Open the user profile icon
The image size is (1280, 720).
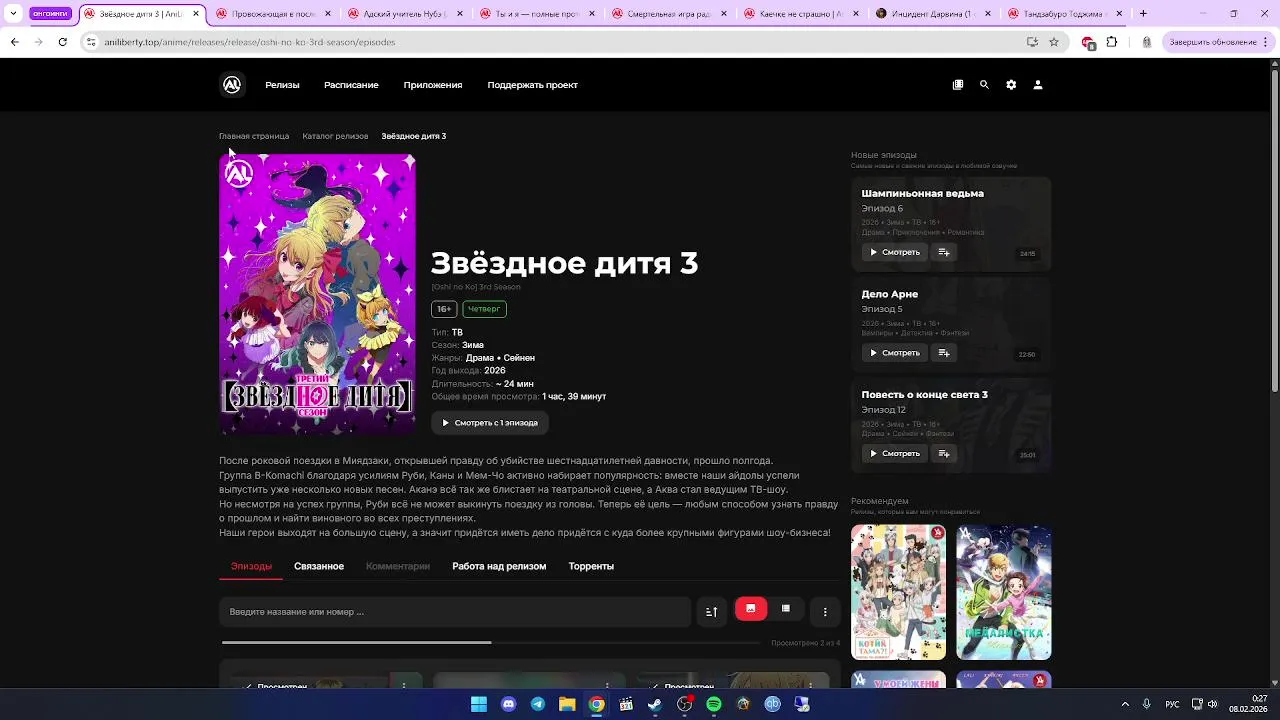pos(1038,85)
